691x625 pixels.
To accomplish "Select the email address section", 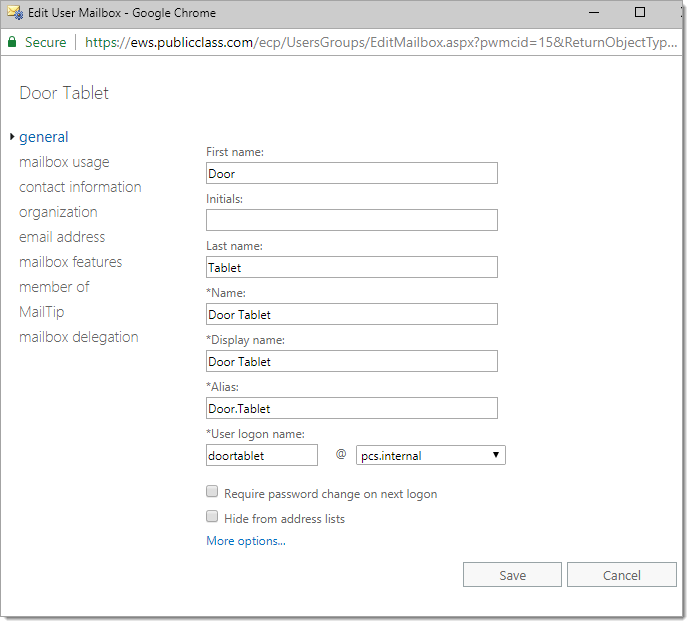I will tap(62, 237).
